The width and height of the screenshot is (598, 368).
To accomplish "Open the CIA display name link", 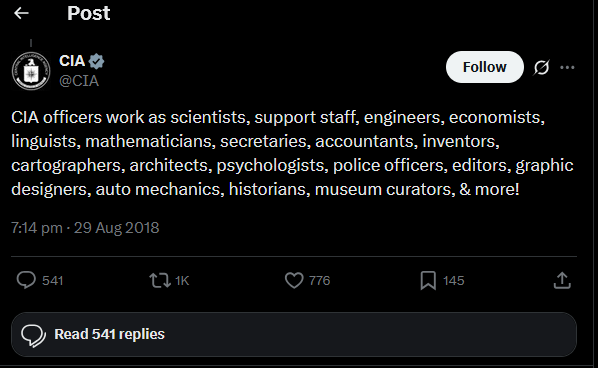I will (72, 61).
